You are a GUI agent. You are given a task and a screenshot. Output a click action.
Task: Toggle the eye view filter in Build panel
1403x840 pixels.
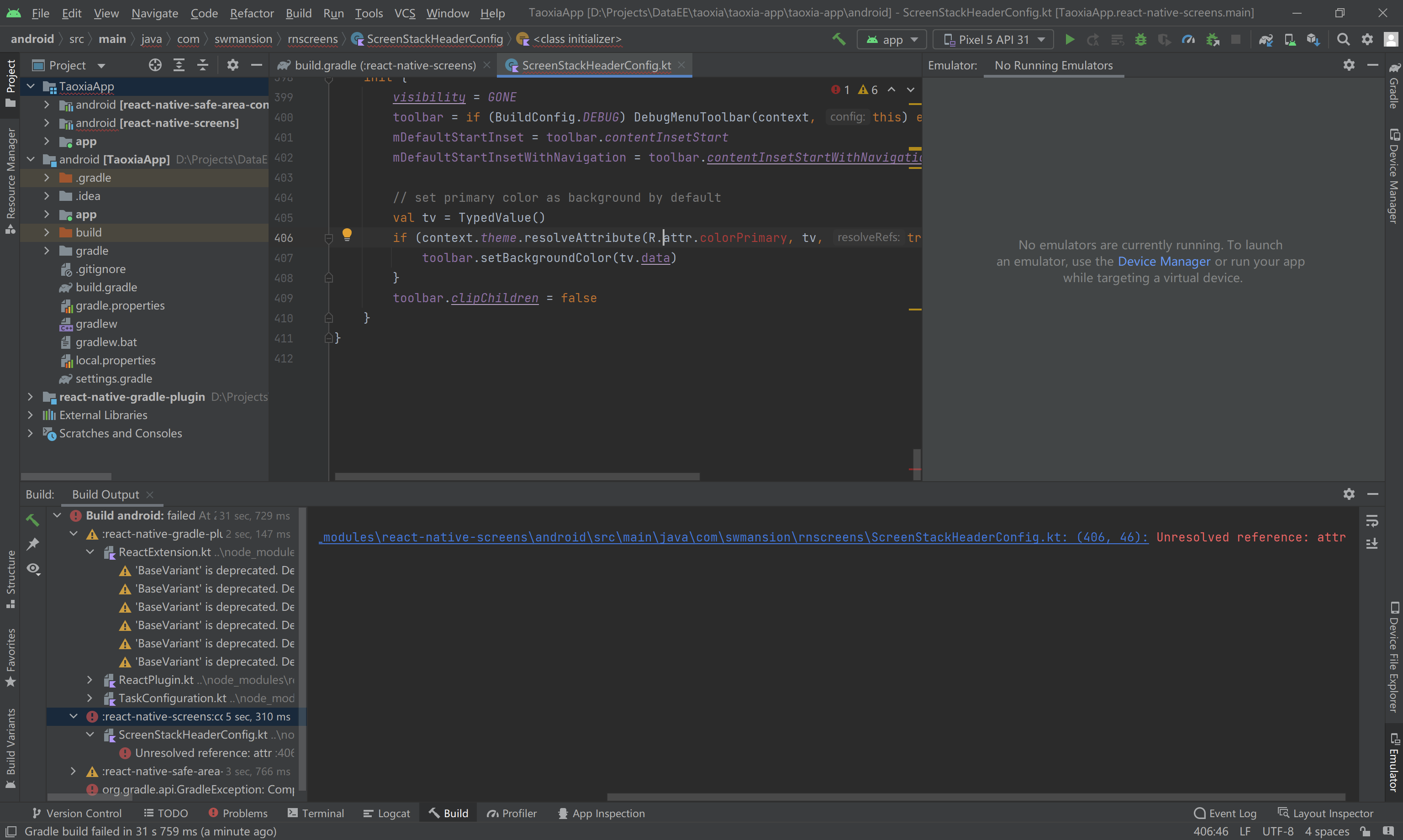click(33, 568)
